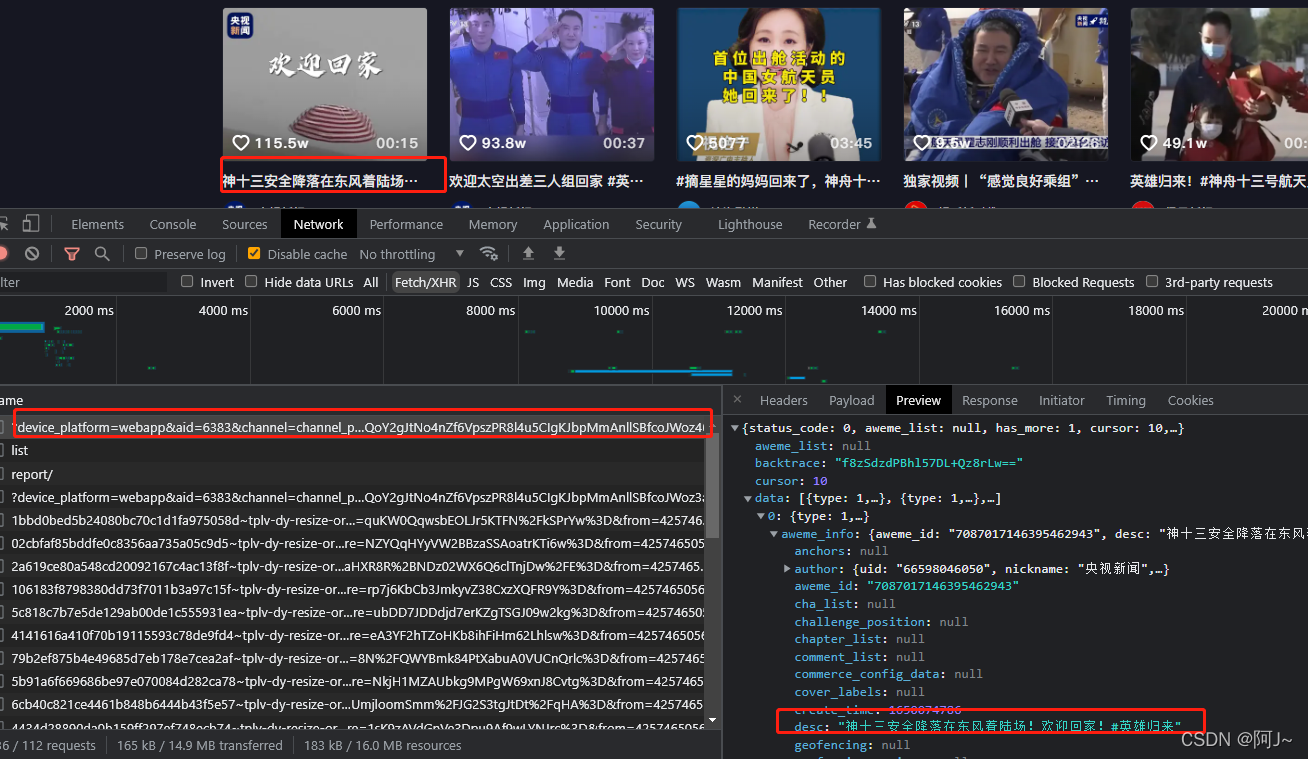Filter requests by Manifest type
The height and width of the screenshot is (759, 1308).
coord(777,282)
